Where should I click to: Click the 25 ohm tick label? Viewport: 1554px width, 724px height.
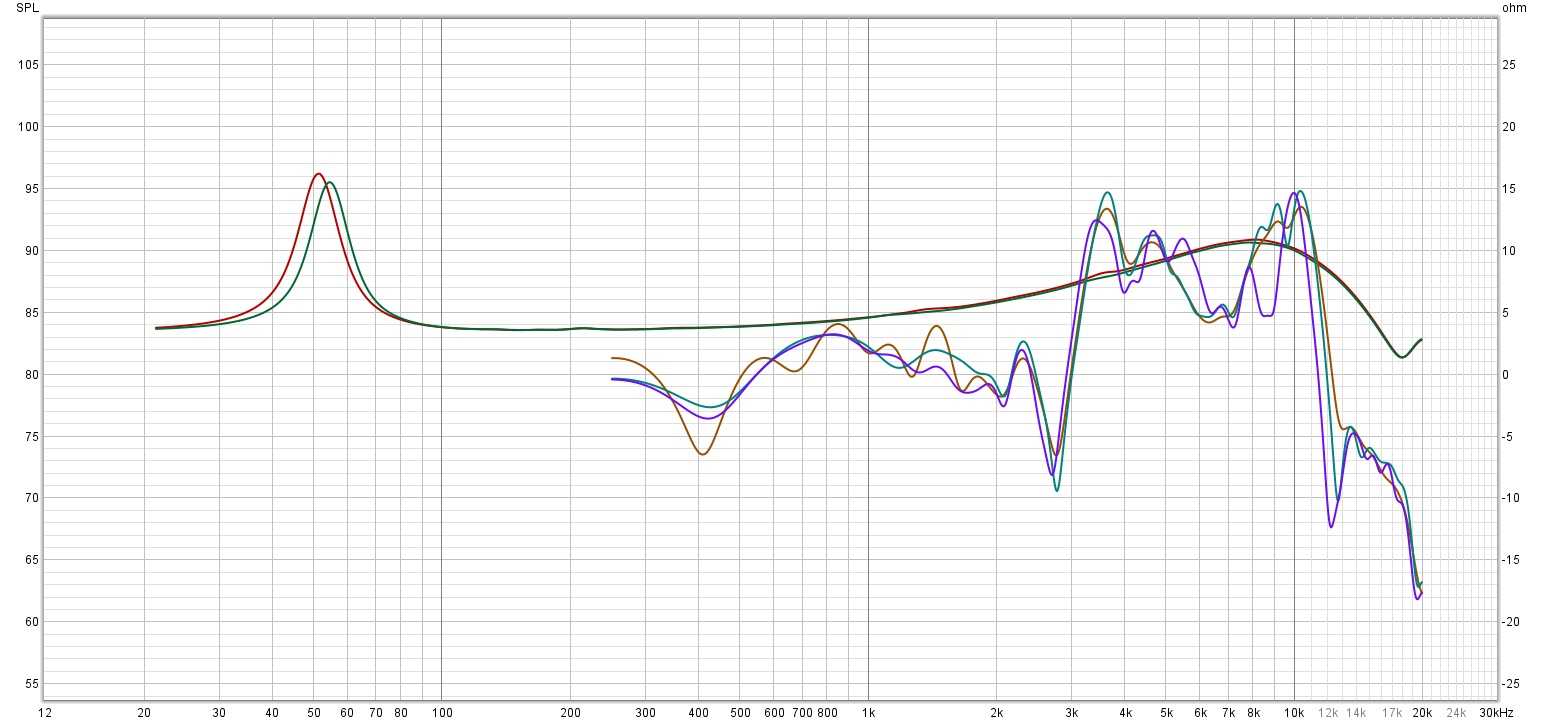click(1510, 65)
